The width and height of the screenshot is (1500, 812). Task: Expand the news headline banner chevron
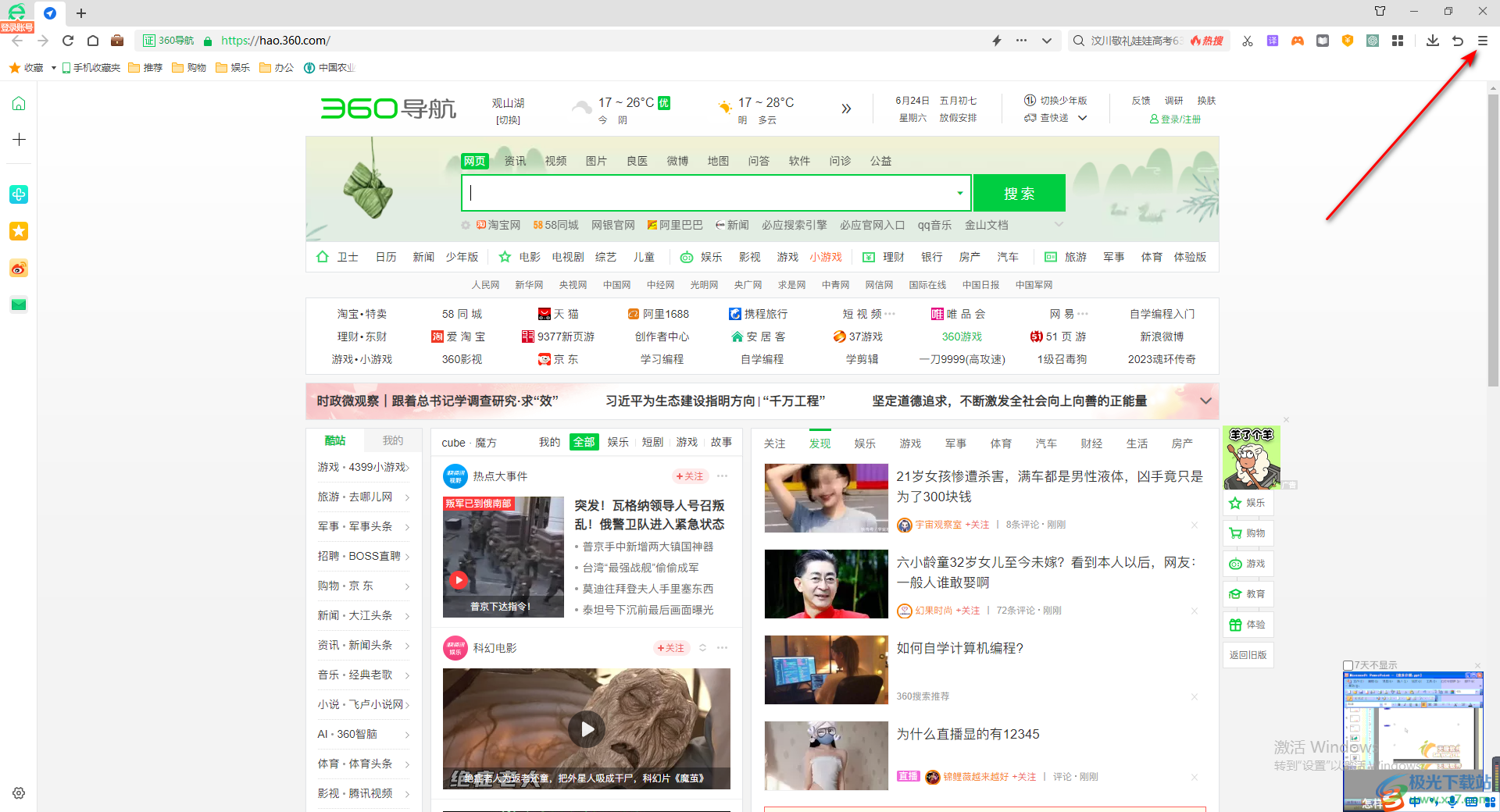pyautogui.click(x=1205, y=401)
